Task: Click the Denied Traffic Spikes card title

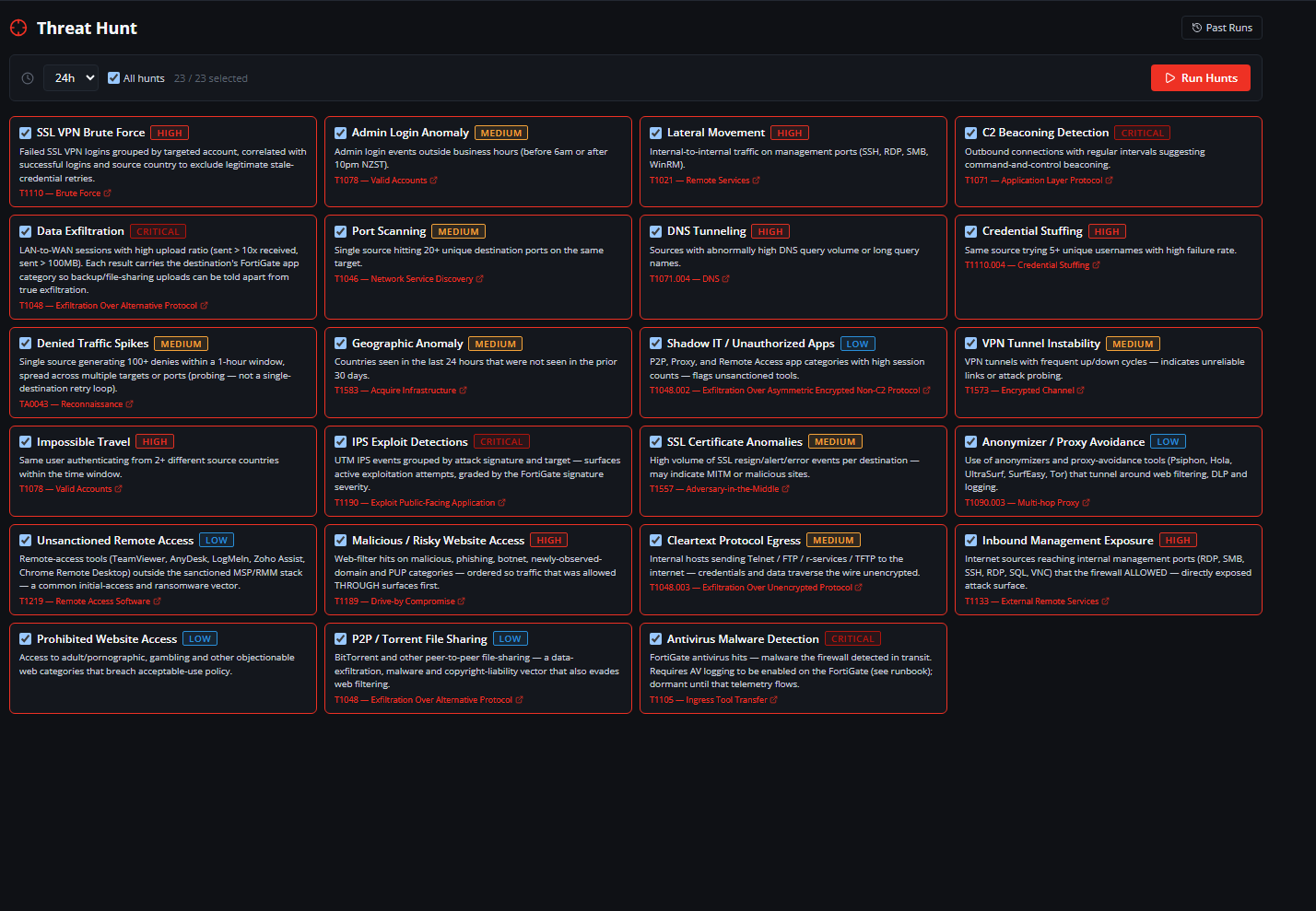Action: tap(92, 344)
